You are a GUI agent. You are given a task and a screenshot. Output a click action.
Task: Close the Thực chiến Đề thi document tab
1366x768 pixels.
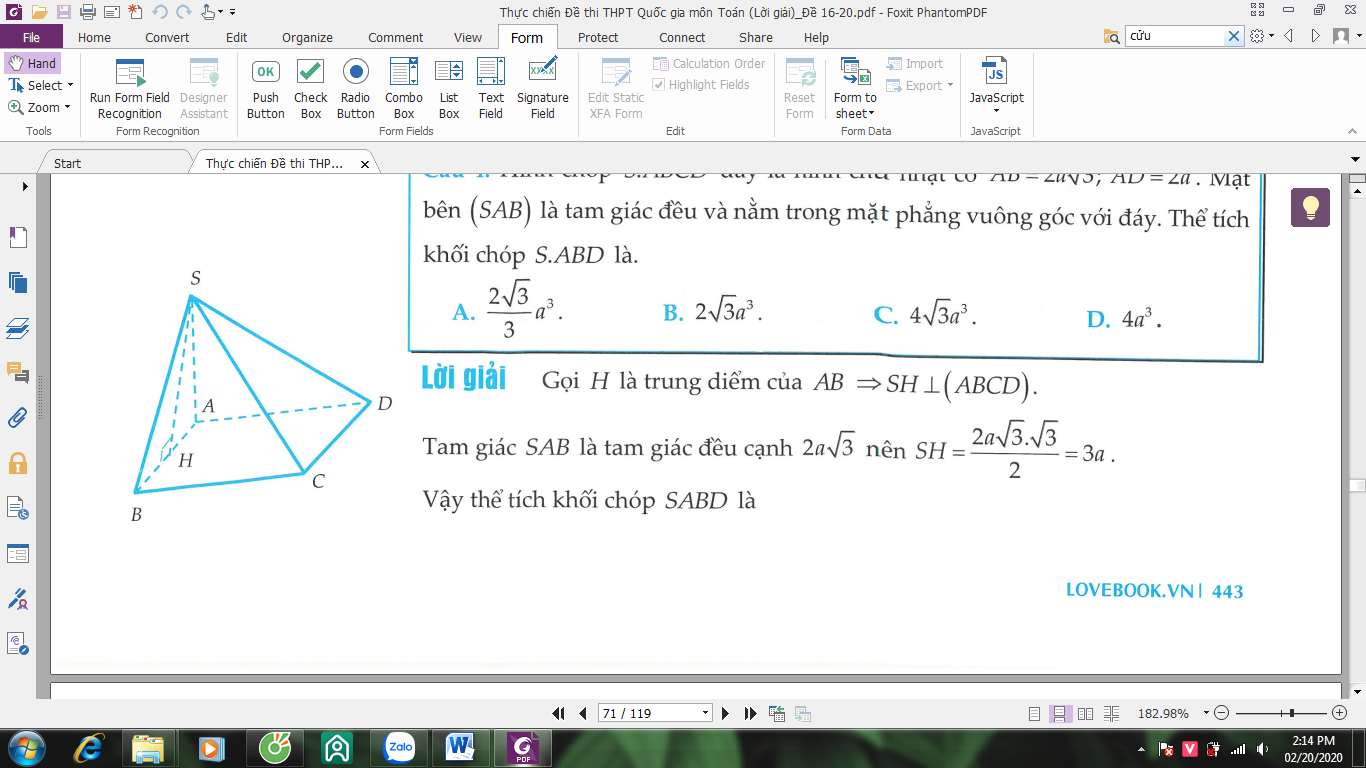point(365,164)
